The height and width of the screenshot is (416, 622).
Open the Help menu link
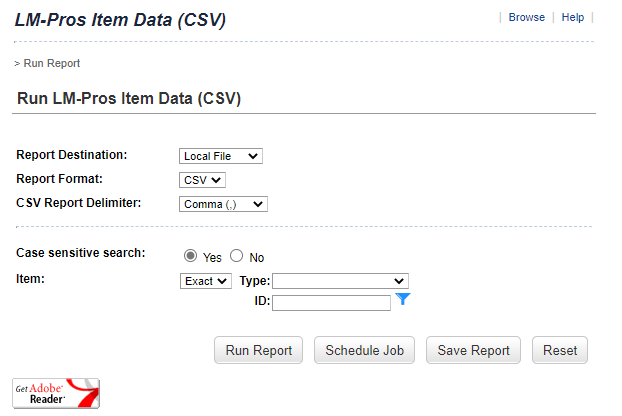click(x=573, y=17)
